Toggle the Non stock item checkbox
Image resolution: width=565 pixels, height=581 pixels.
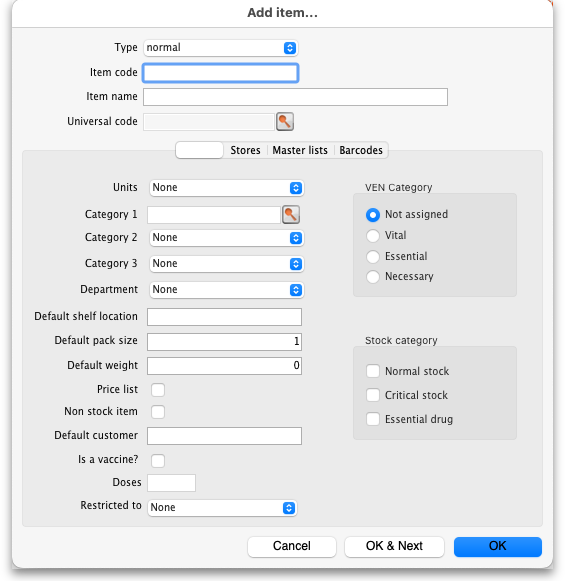coord(158,412)
